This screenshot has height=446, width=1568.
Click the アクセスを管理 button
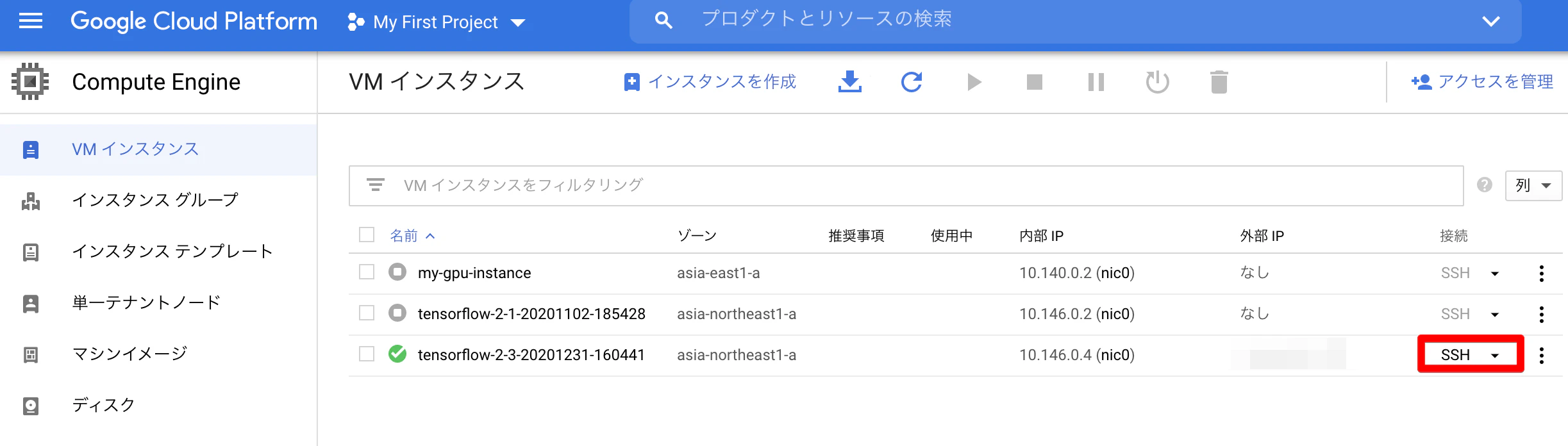pyautogui.click(x=1482, y=82)
